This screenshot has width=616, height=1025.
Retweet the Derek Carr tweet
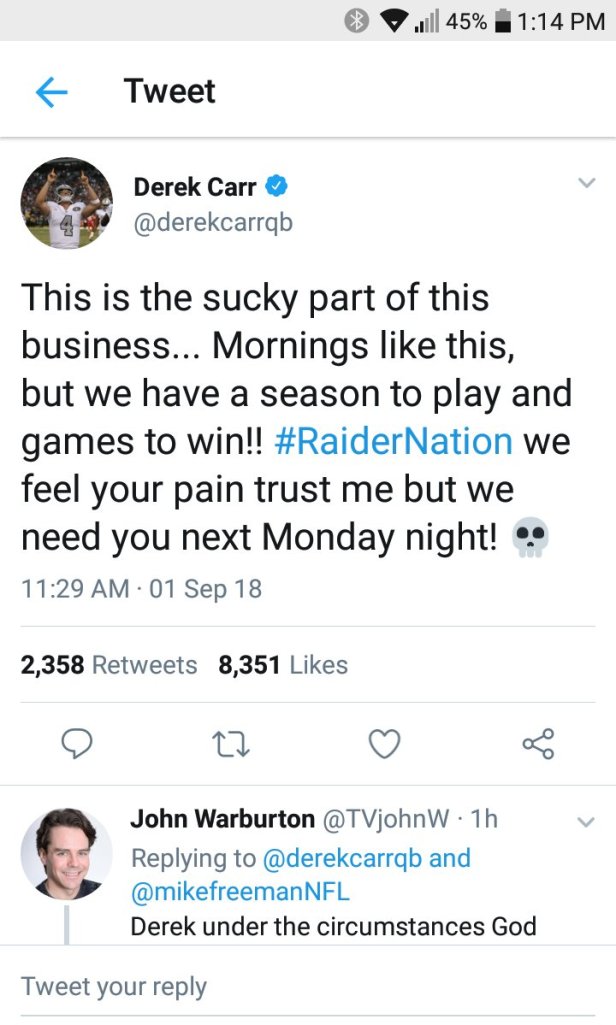pos(232,743)
